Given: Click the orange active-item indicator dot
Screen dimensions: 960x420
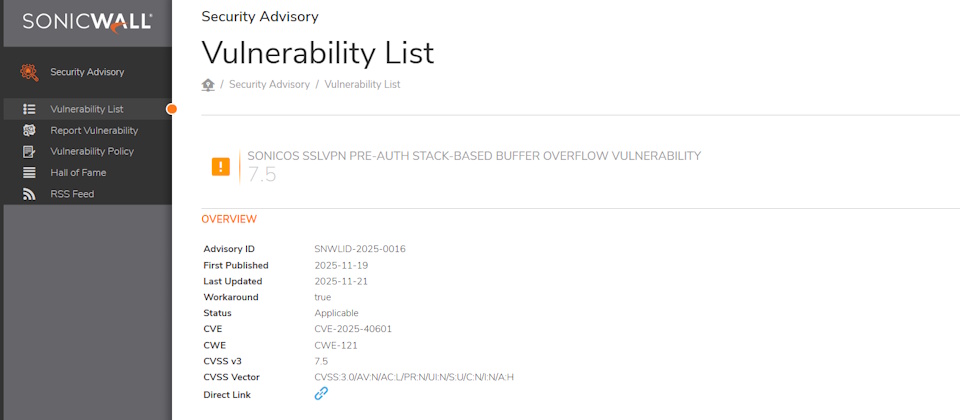Looking at the screenshot, I should click(x=172, y=109).
